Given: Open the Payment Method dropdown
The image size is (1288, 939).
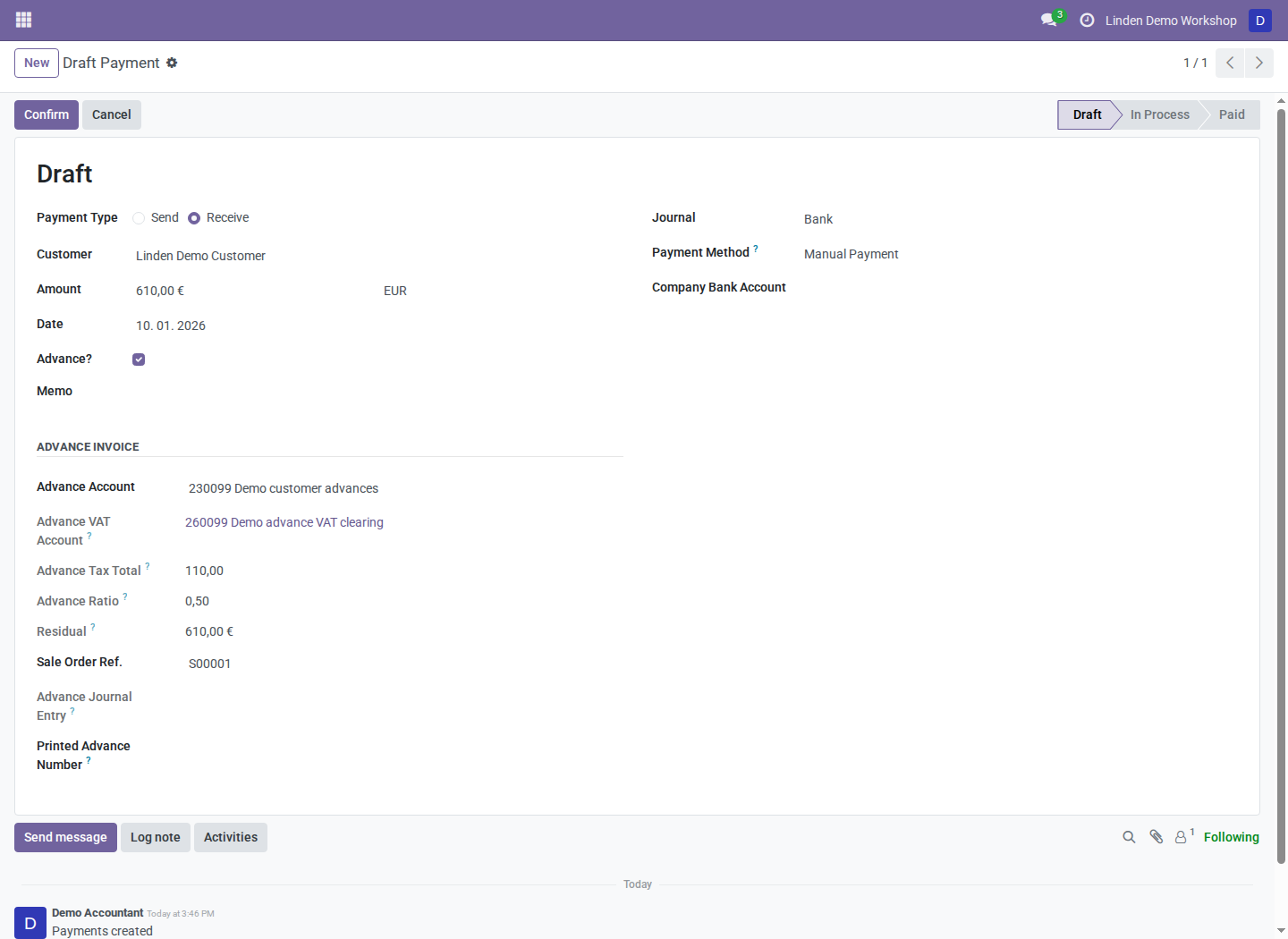Looking at the screenshot, I should (x=1019, y=254).
